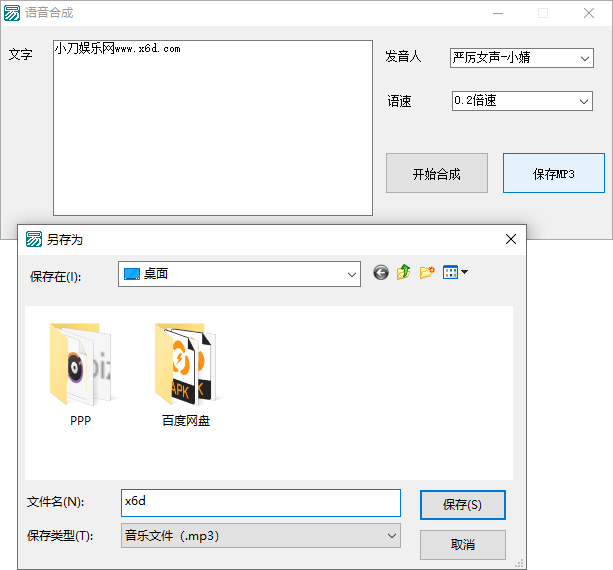Screen dimensions: 613x570
Task: Click the 保存MP3 button
Action: click(x=553, y=173)
